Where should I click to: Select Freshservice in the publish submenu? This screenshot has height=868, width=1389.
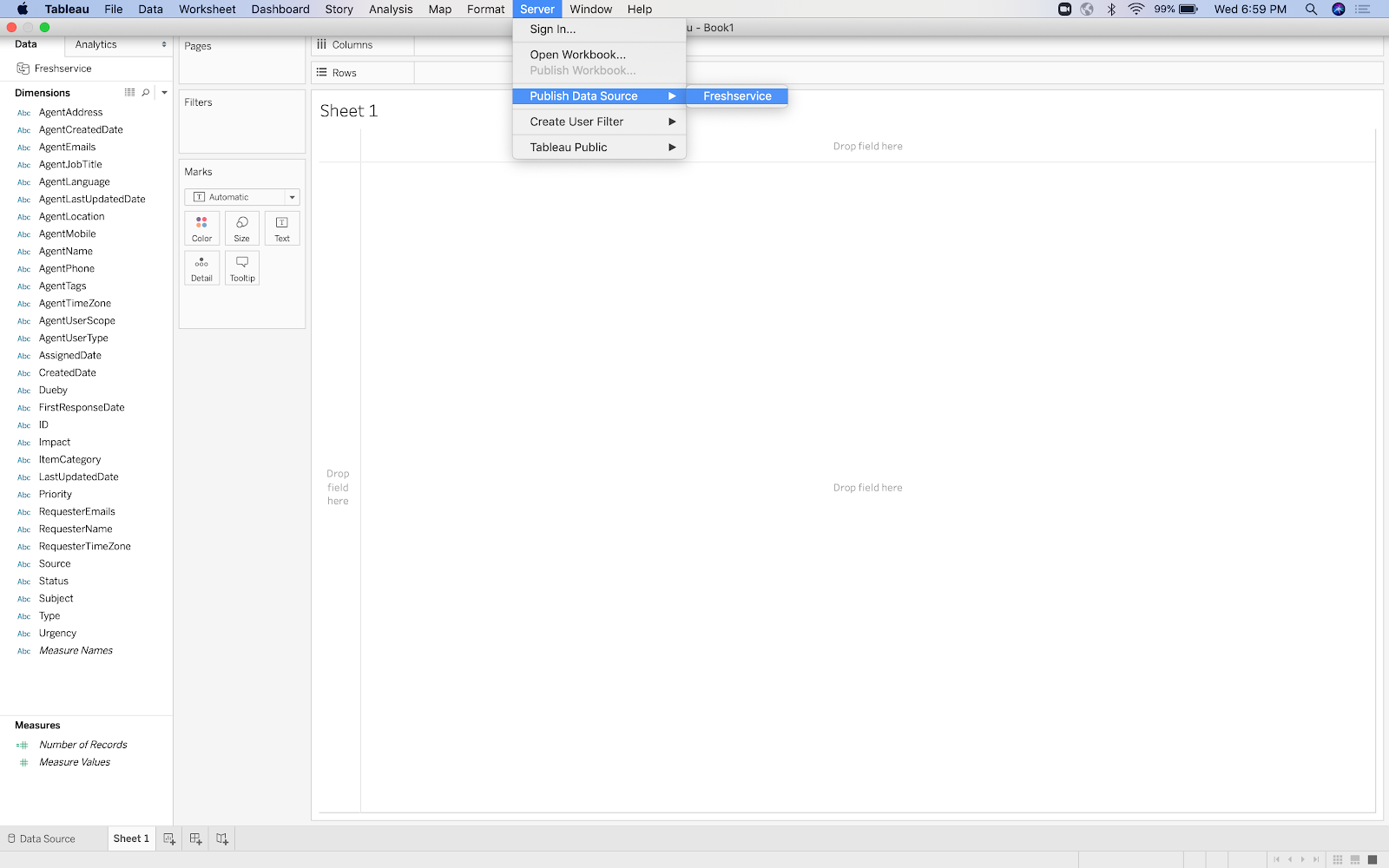pyautogui.click(x=737, y=96)
